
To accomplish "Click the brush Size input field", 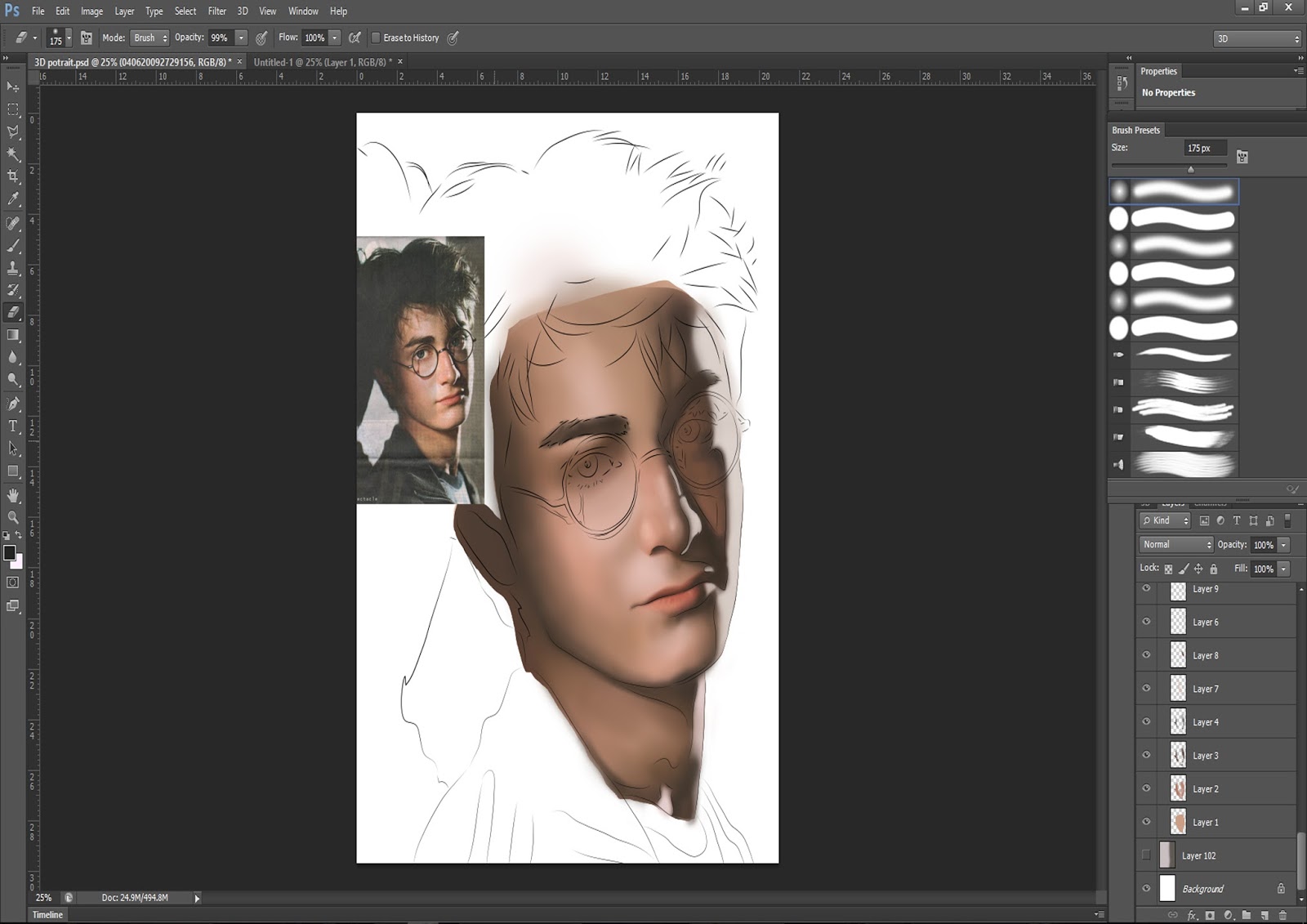I will [x=1204, y=148].
